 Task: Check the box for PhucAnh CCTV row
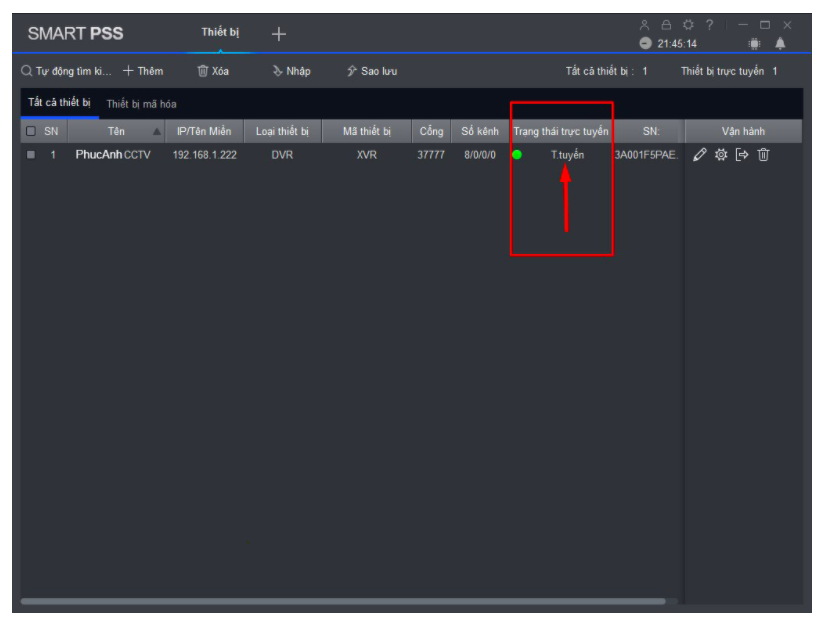click(31, 155)
